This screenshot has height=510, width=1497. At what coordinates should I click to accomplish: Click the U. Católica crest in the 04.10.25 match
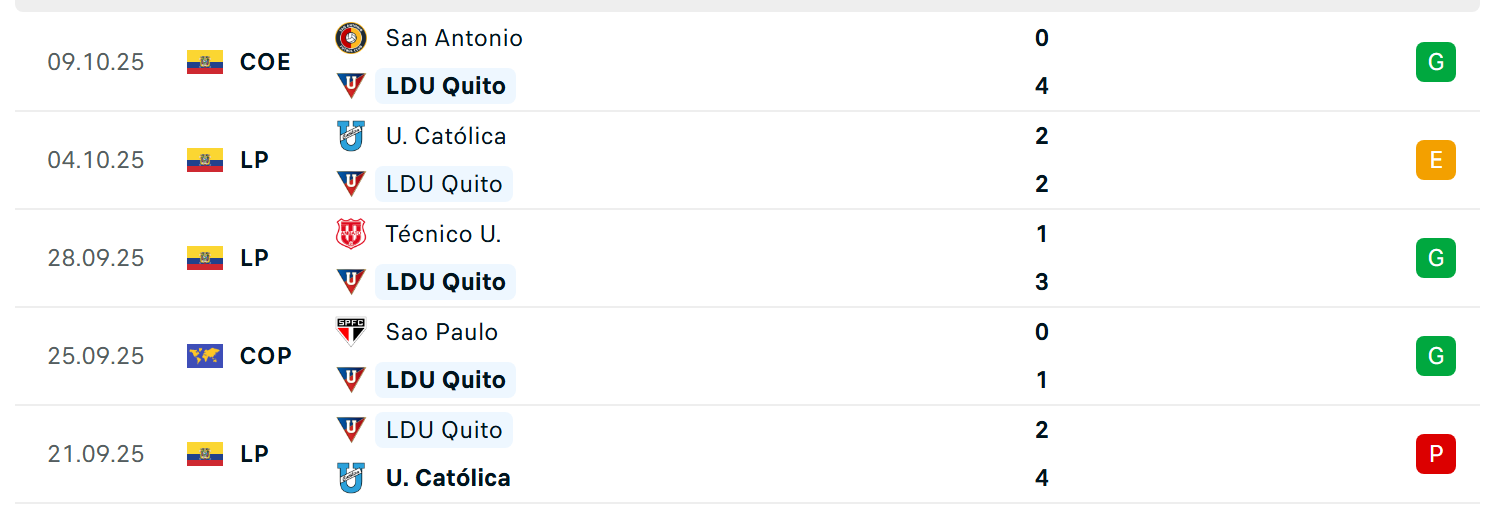[x=351, y=136]
